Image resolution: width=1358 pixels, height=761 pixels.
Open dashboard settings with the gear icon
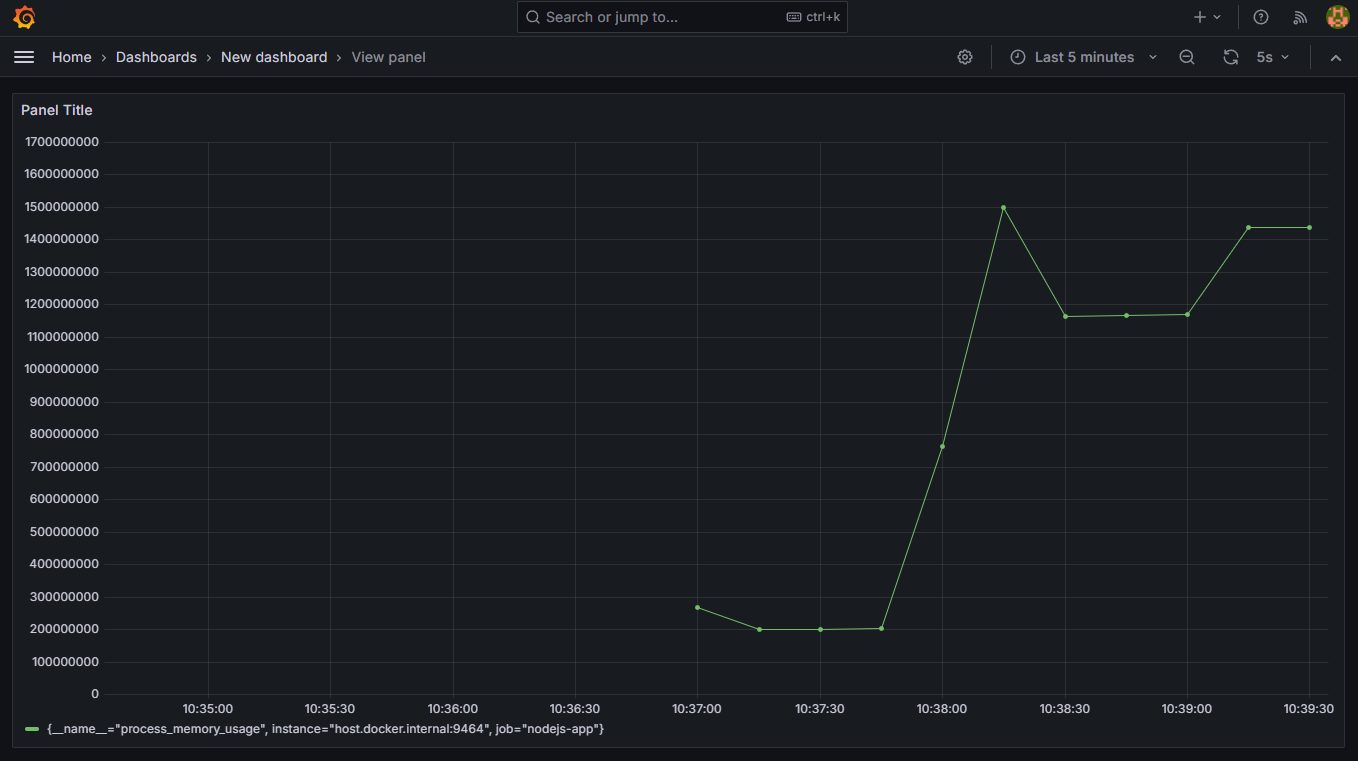(x=964, y=57)
